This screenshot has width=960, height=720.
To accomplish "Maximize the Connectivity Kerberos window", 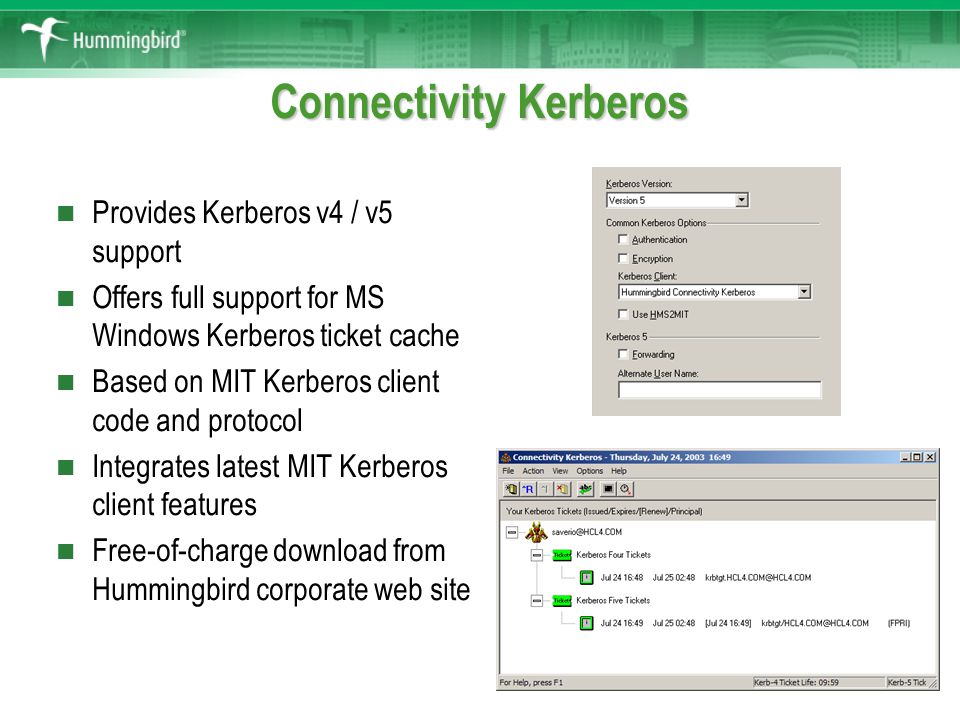I will pos(917,457).
